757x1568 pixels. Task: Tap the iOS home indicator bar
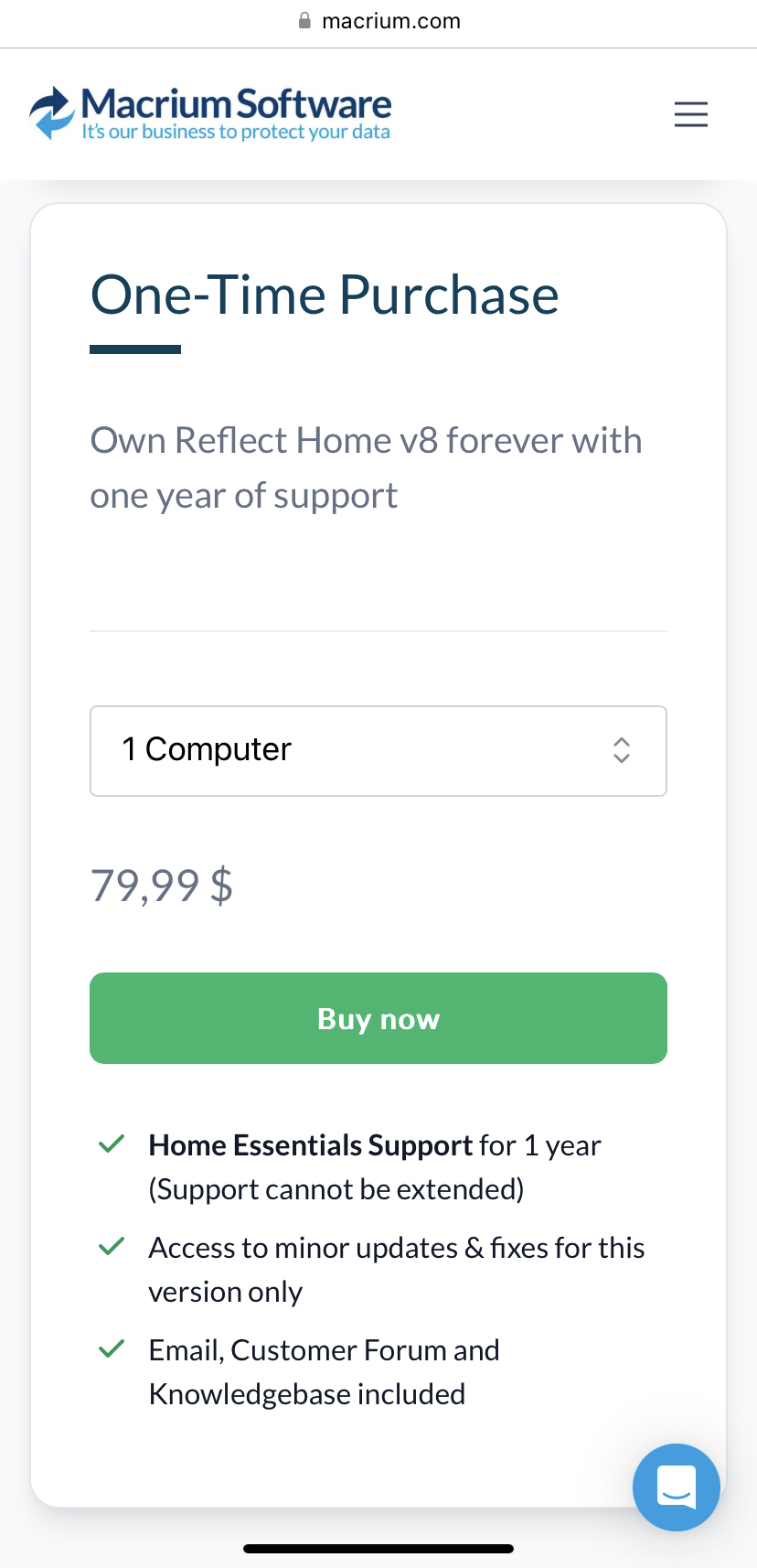[x=378, y=1549]
